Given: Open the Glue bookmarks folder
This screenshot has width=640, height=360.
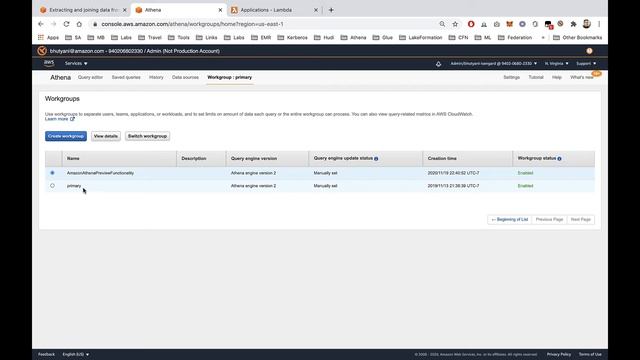Looking at the screenshot, I should pos(382,38).
